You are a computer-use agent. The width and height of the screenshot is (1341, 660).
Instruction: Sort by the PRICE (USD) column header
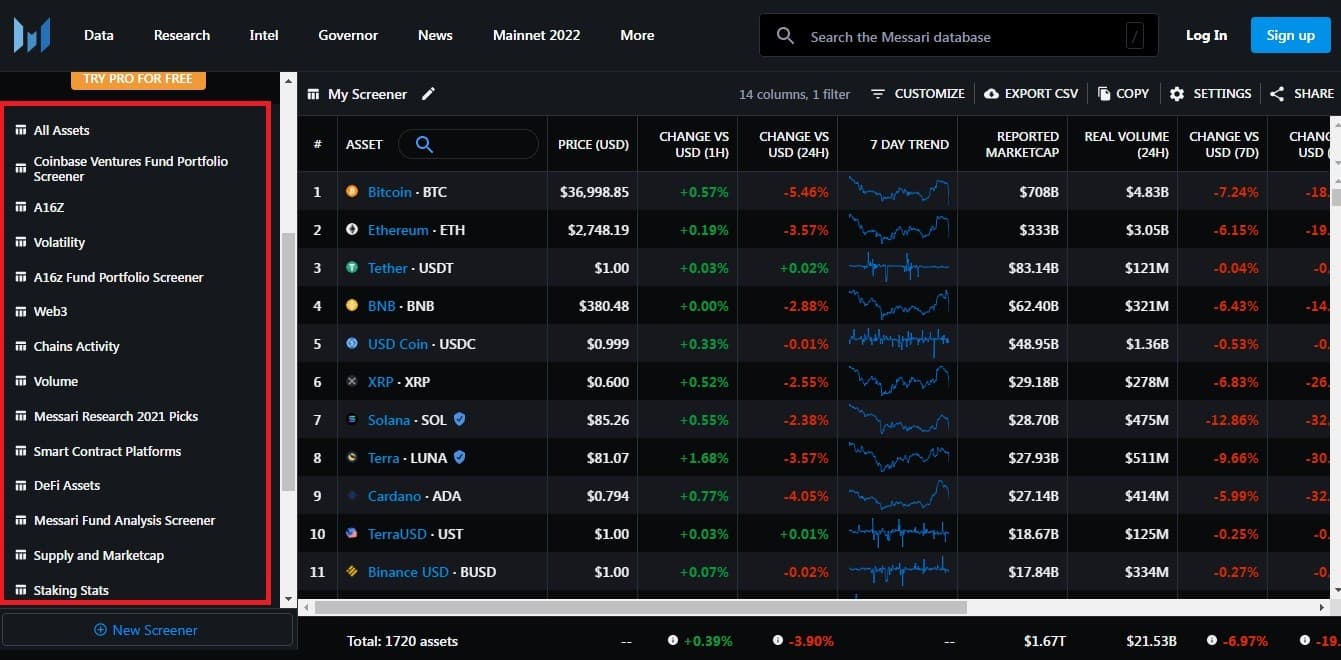(x=593, y=144)
